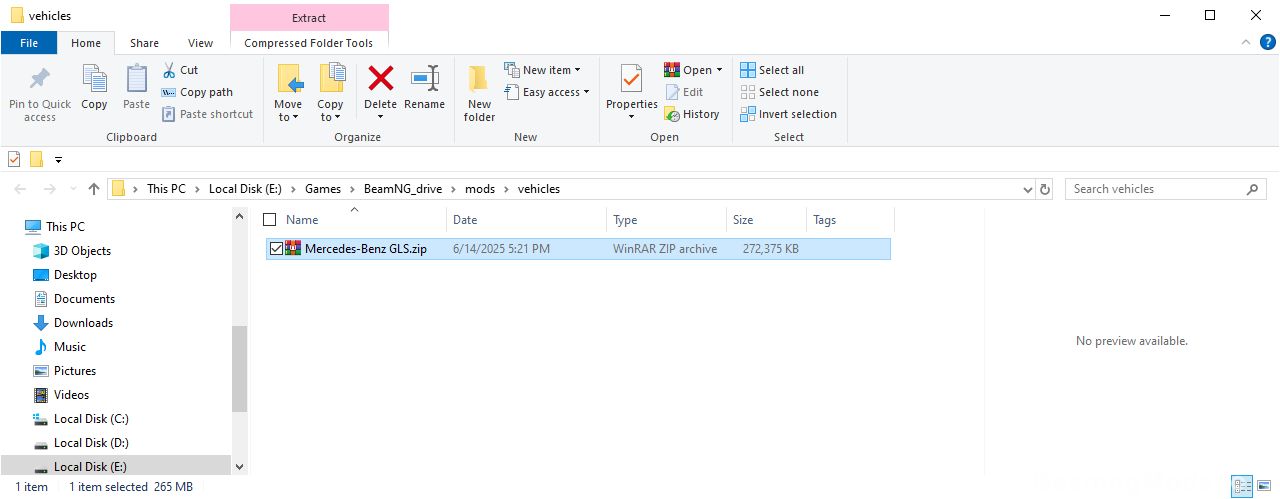Click the red Delete icon
The image size is (1280, 499).
pyautogui.click(x=380, y=78)
